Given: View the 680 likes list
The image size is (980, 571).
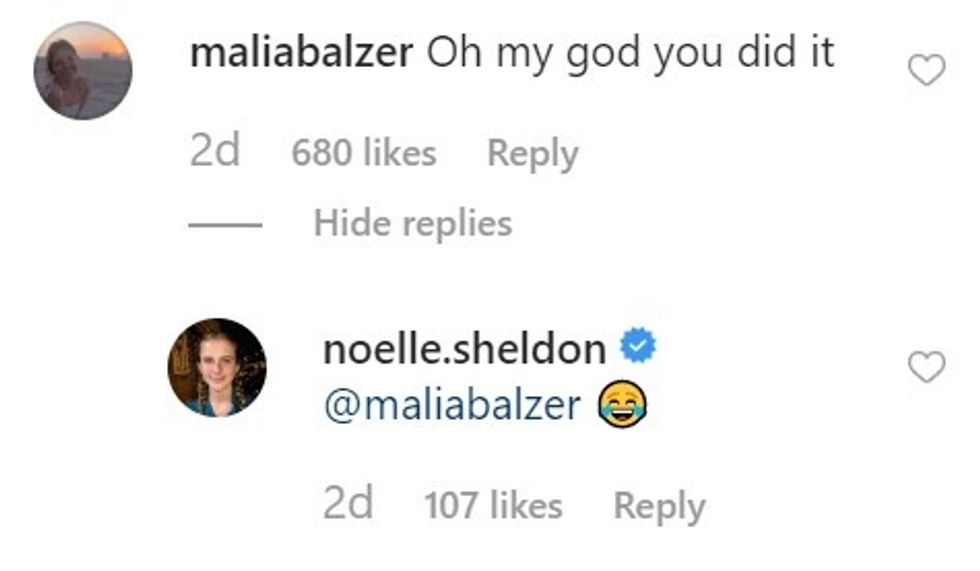Looking at the screenshot, I should (364, 154).
